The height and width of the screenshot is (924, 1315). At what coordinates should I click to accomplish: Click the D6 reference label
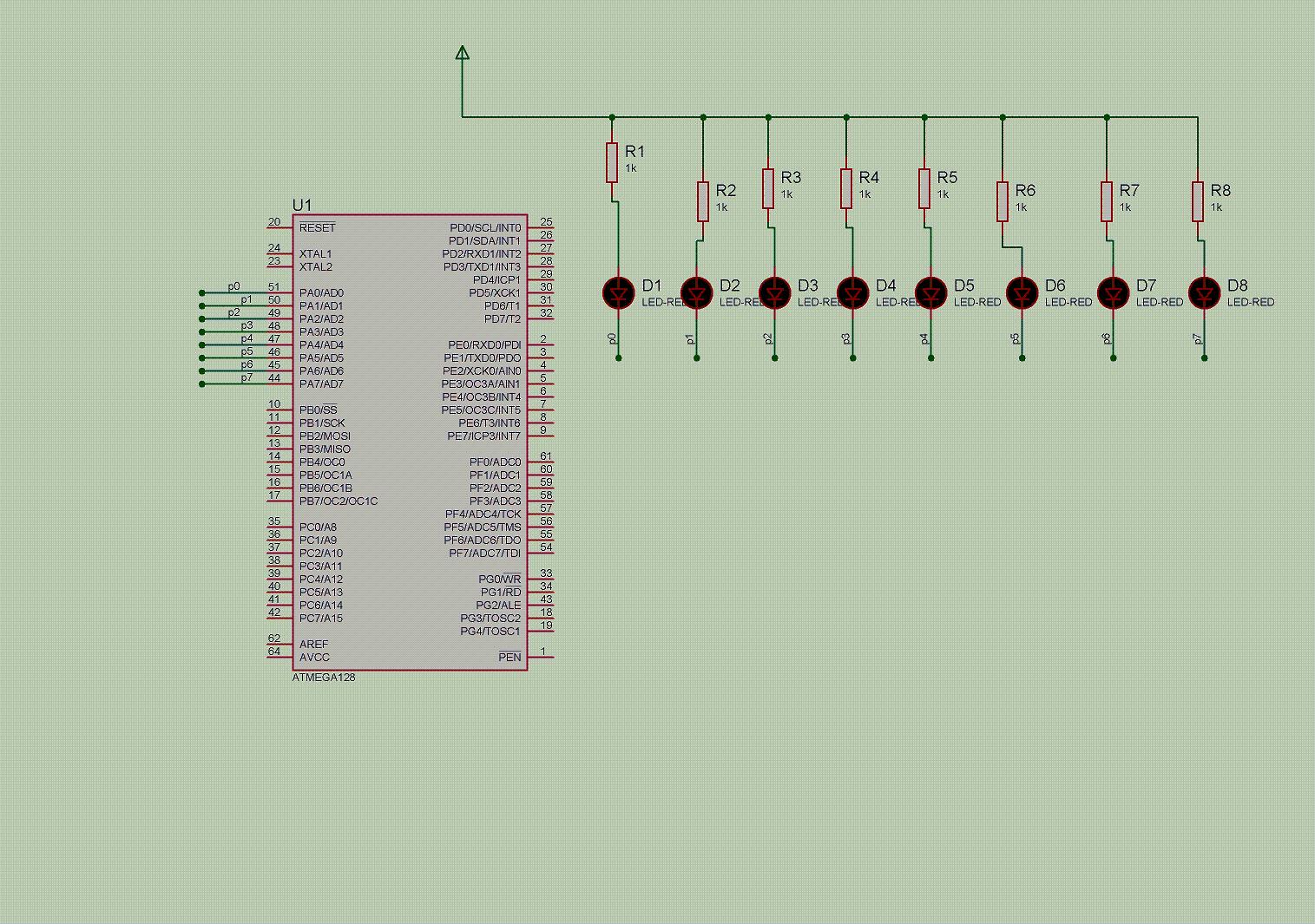click(x=1055, y=285)
